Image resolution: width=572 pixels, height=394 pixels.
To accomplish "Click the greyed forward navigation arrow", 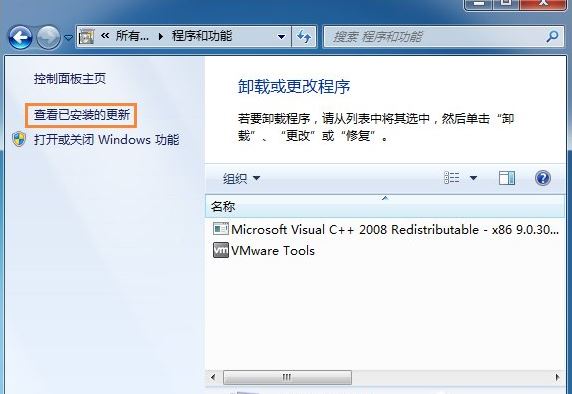I will pyautogui.click(x=49, y=37).
